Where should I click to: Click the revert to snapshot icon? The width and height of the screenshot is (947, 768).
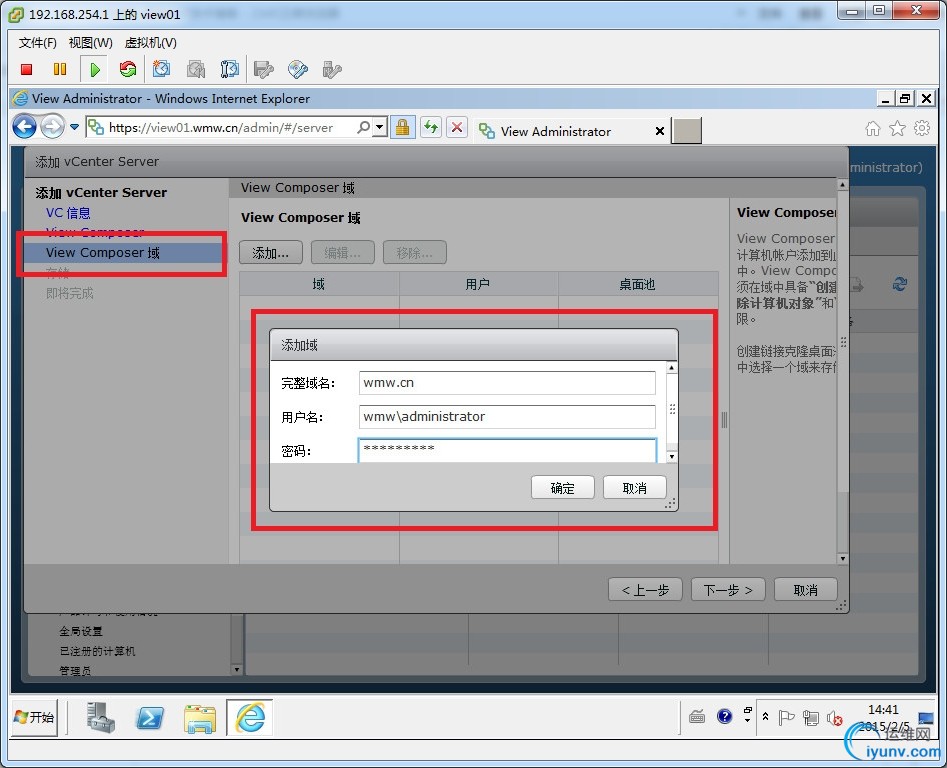click(x=196, y=69)
